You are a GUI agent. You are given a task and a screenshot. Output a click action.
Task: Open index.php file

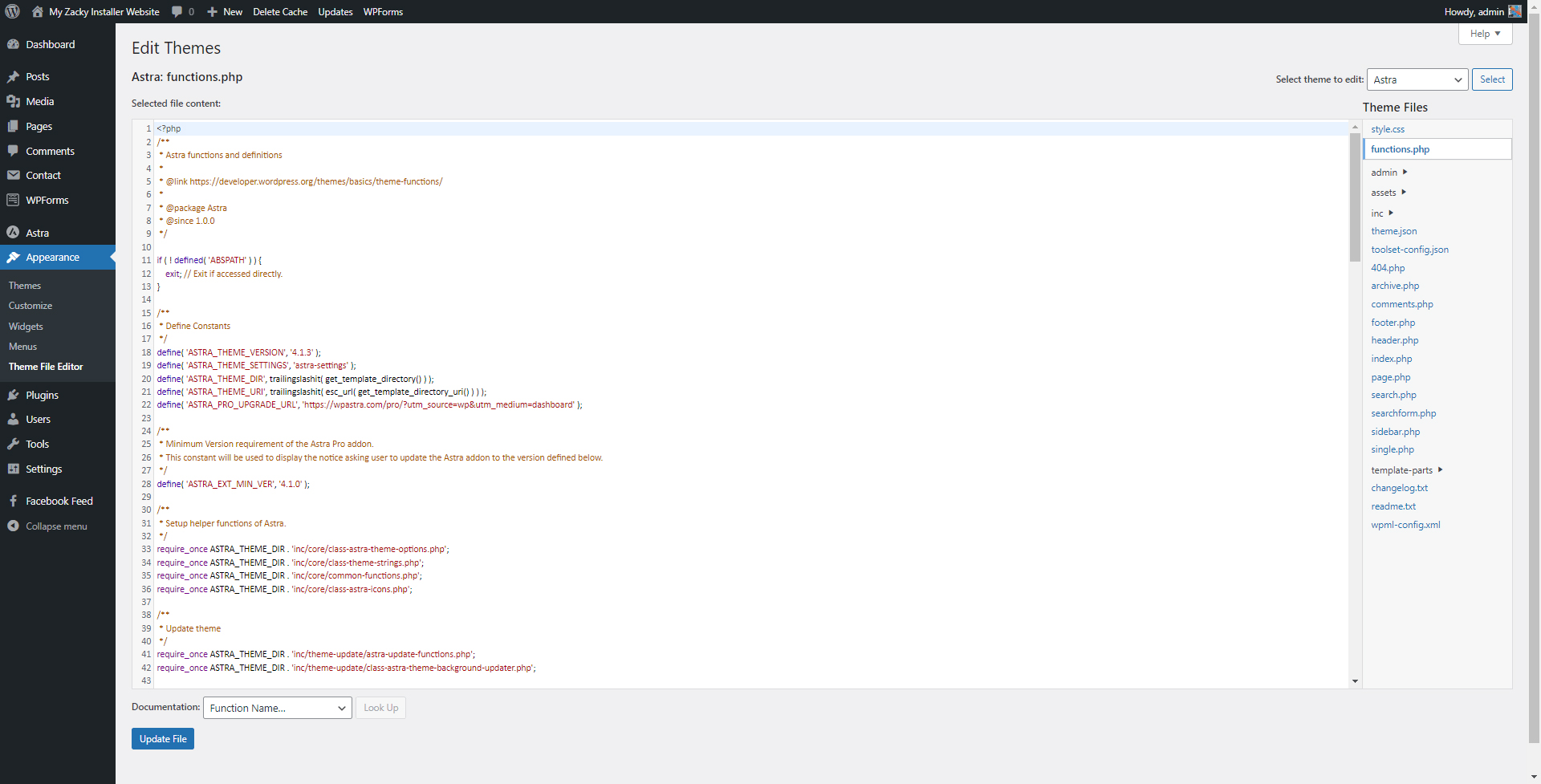point(1392,359)
